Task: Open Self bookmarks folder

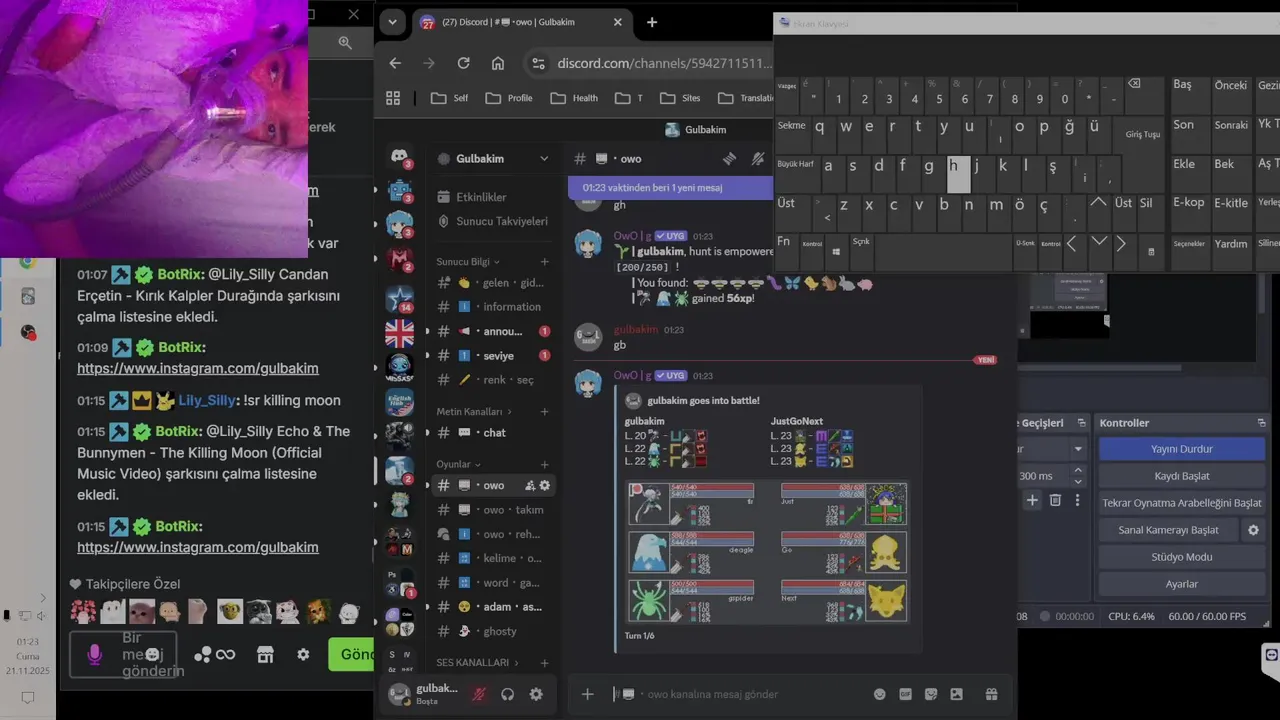Action: tap(449, 98)
